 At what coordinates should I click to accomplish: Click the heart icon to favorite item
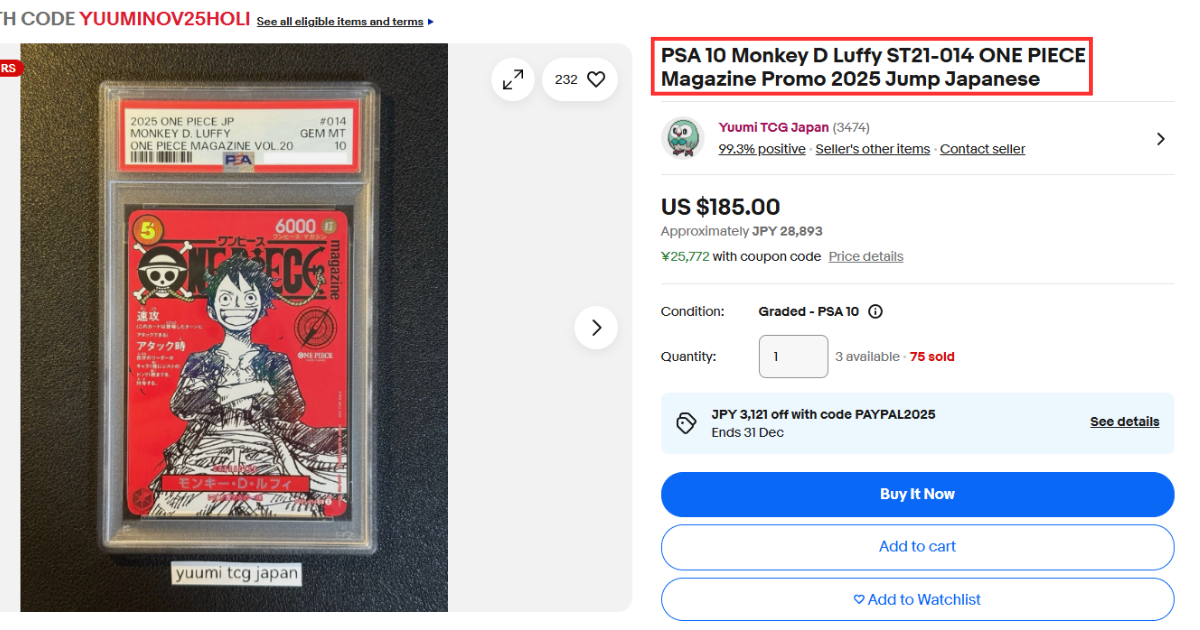click(x=596, y=79)
